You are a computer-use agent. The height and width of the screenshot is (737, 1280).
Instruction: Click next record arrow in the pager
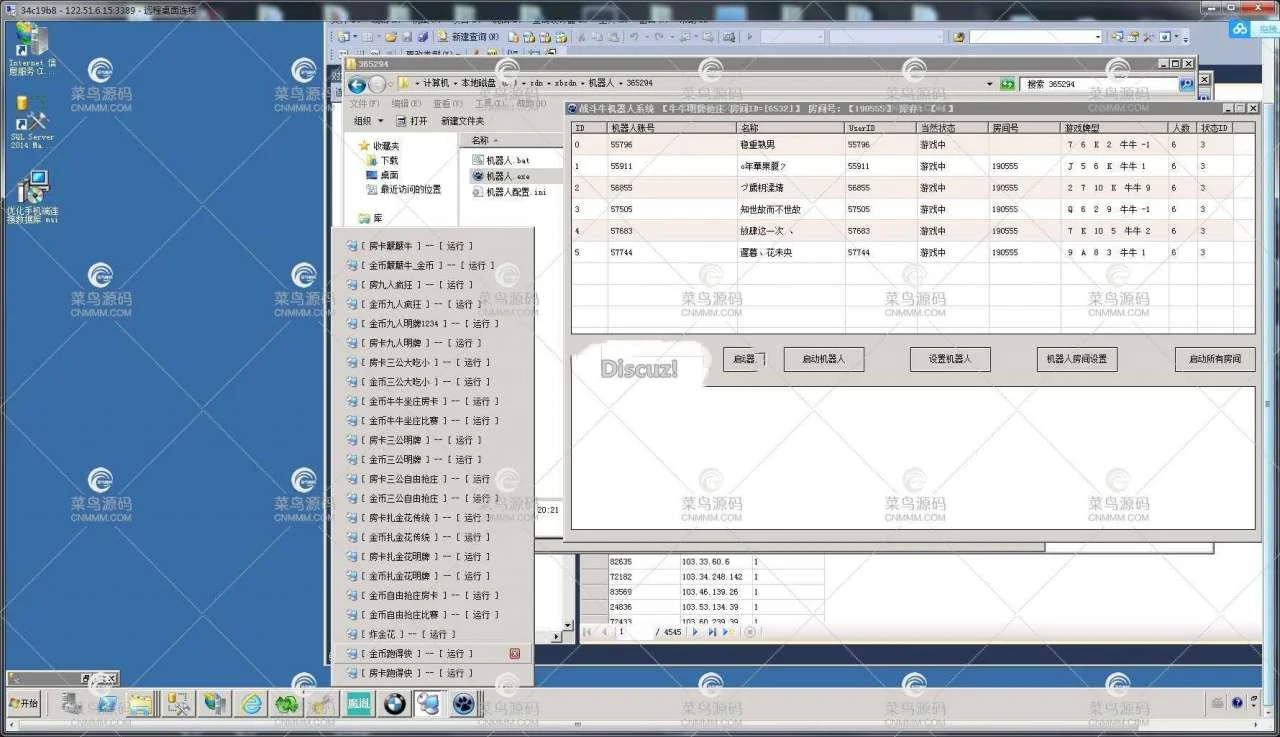pyautogui.click(x=695, y=632)
